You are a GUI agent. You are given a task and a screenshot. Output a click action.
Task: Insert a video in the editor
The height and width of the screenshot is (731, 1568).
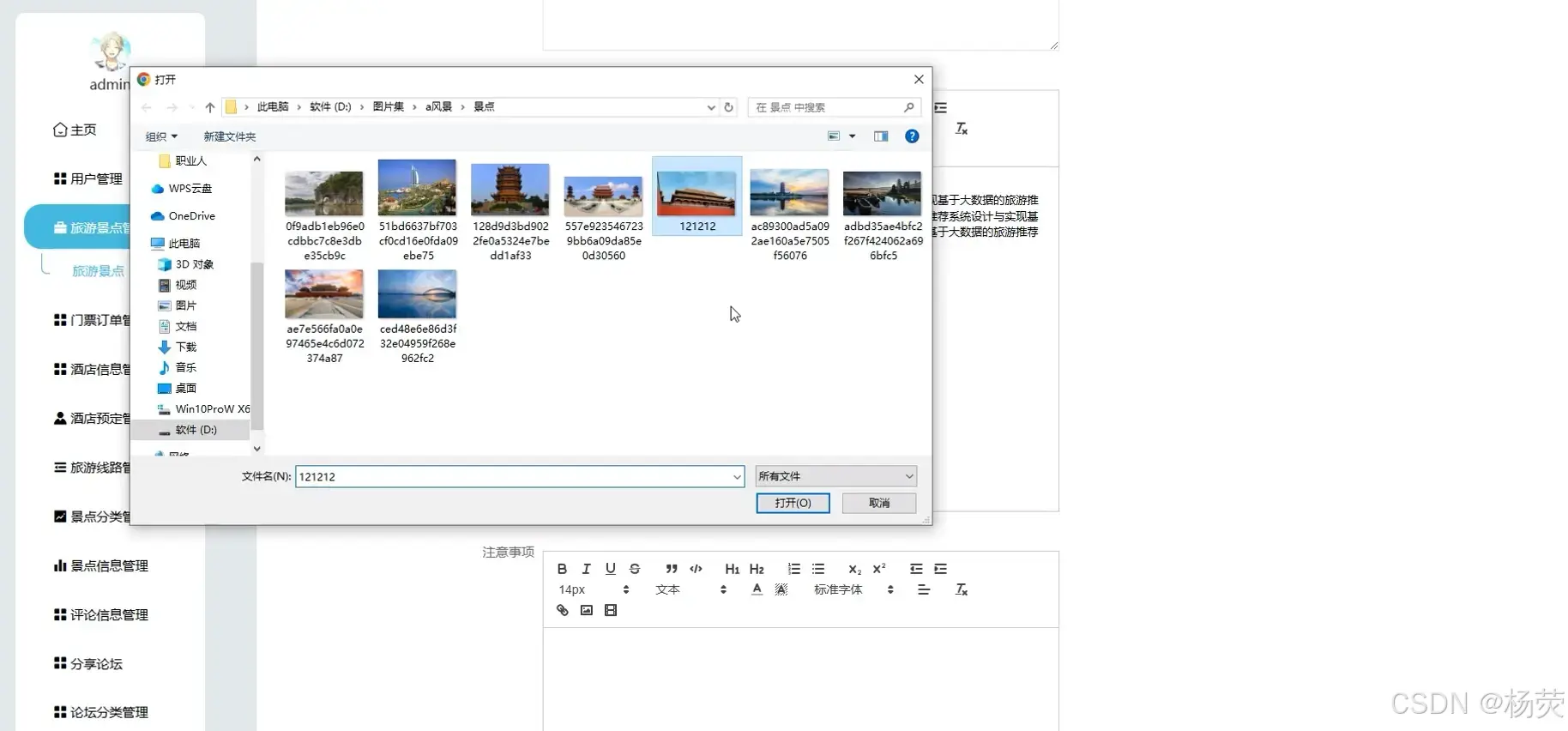pyautogui.click(x=610, y=610)
